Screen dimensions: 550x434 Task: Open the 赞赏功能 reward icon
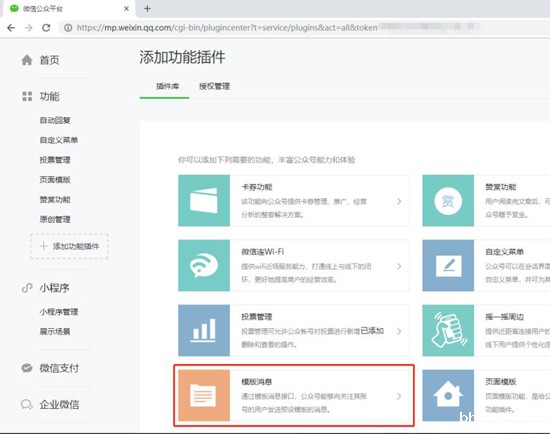coord(448,201)
